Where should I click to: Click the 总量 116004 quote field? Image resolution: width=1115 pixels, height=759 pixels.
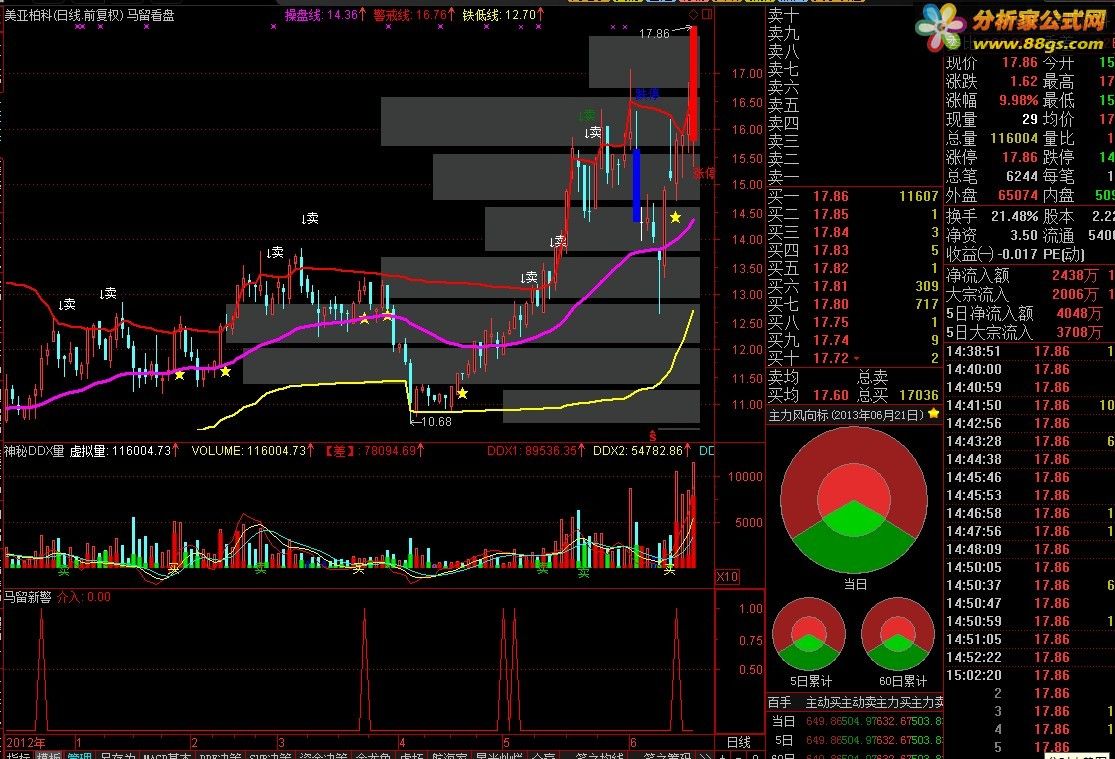pos(992,138)
